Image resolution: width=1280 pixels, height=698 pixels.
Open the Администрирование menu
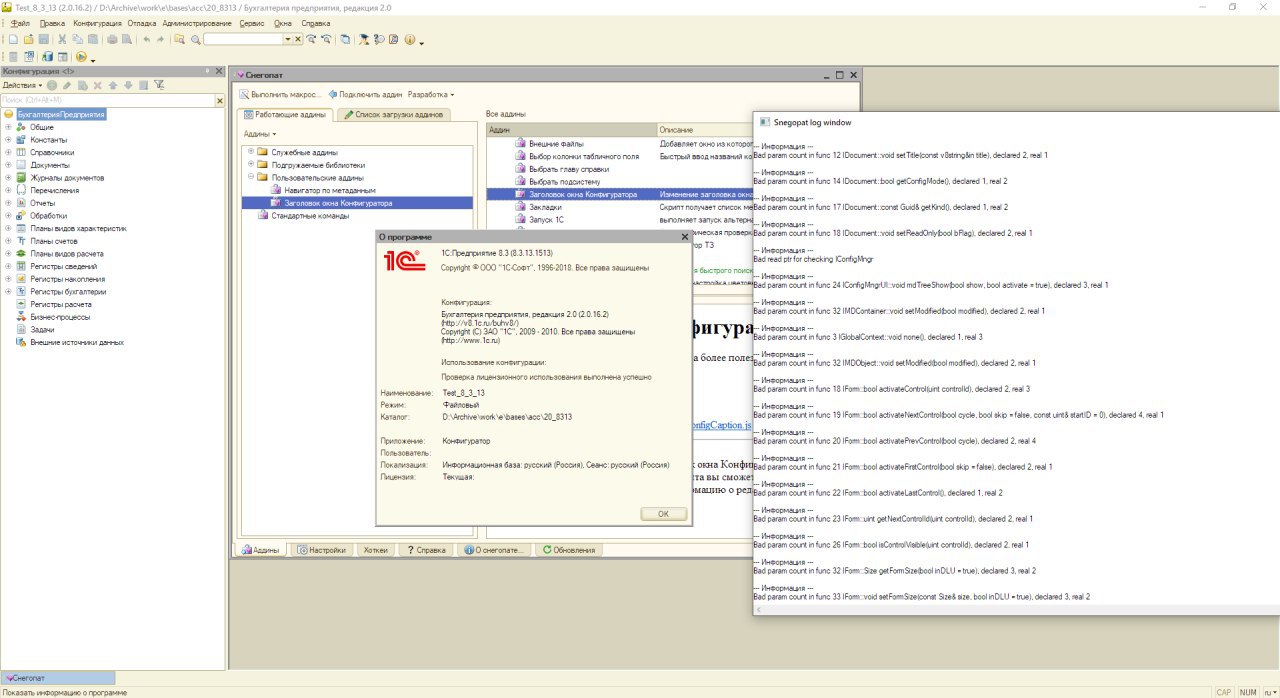pos(199,22)
